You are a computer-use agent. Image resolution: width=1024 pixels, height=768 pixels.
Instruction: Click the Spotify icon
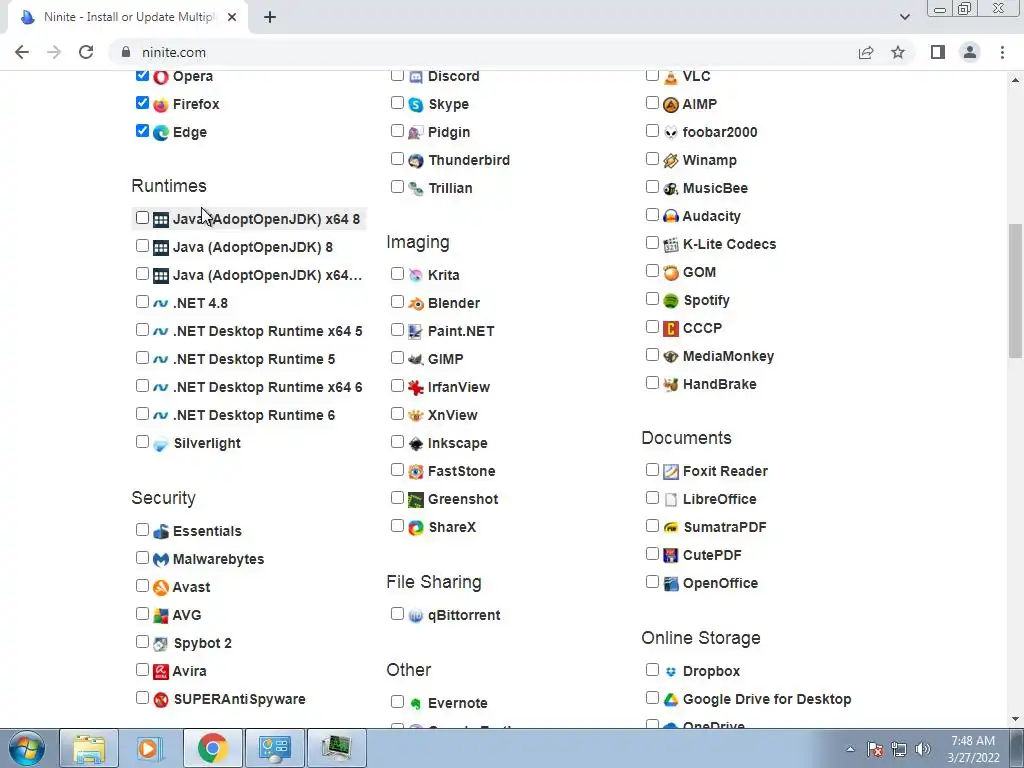tap(671, 300)
